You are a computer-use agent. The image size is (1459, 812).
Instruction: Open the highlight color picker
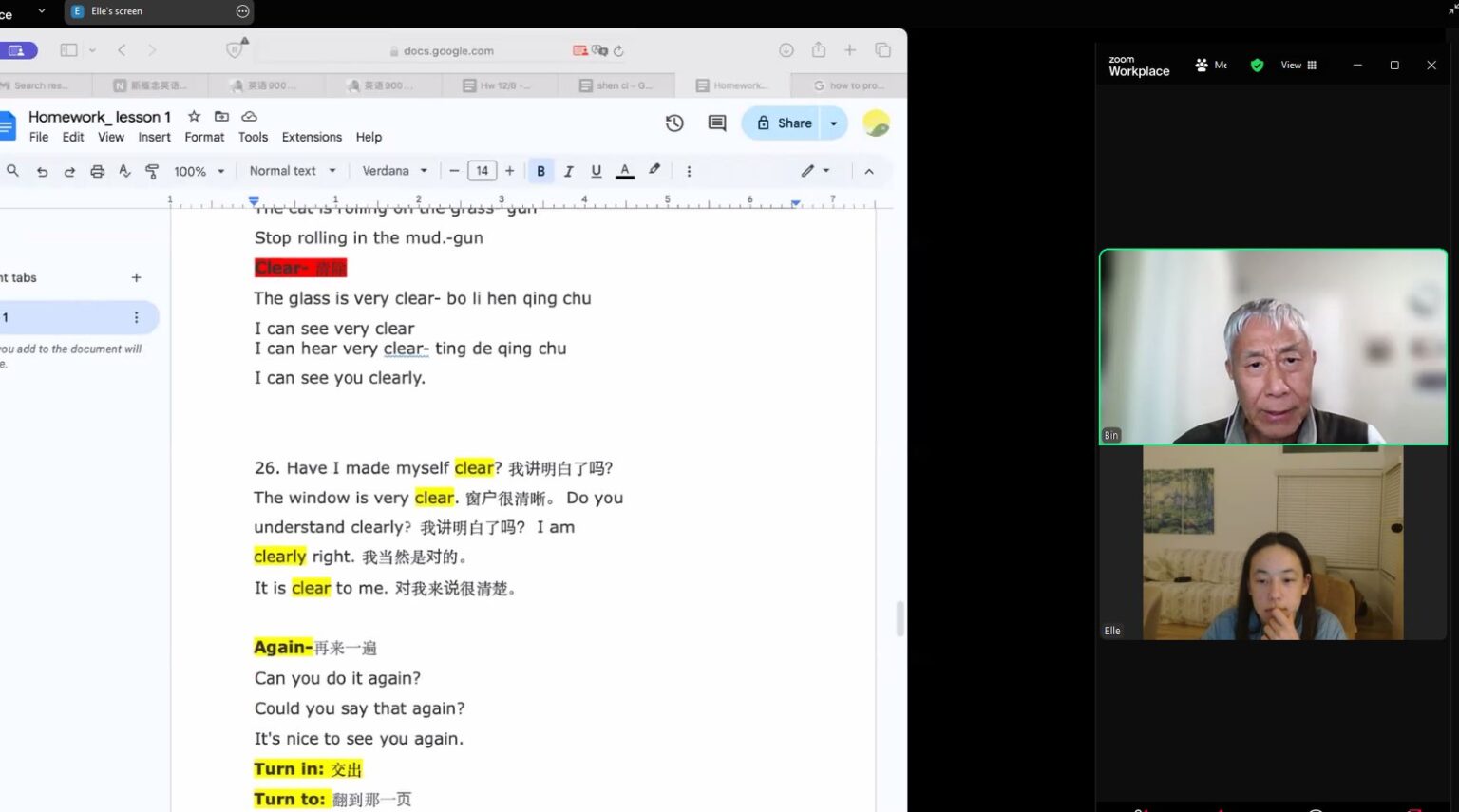(x=654, y=170)
